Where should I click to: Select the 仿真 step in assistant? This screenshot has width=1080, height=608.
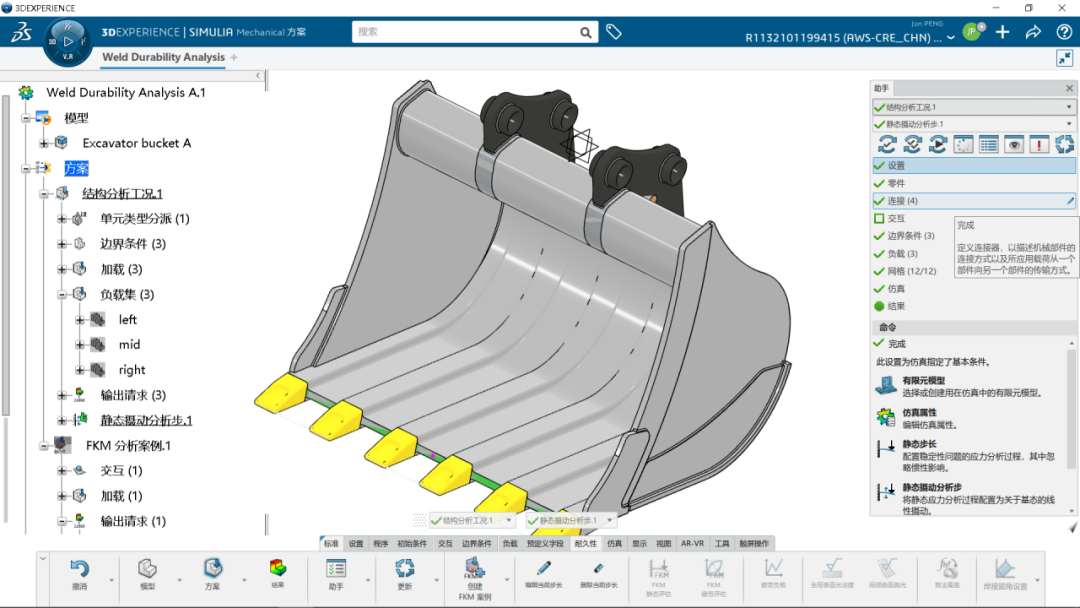[x=896, y=289]
